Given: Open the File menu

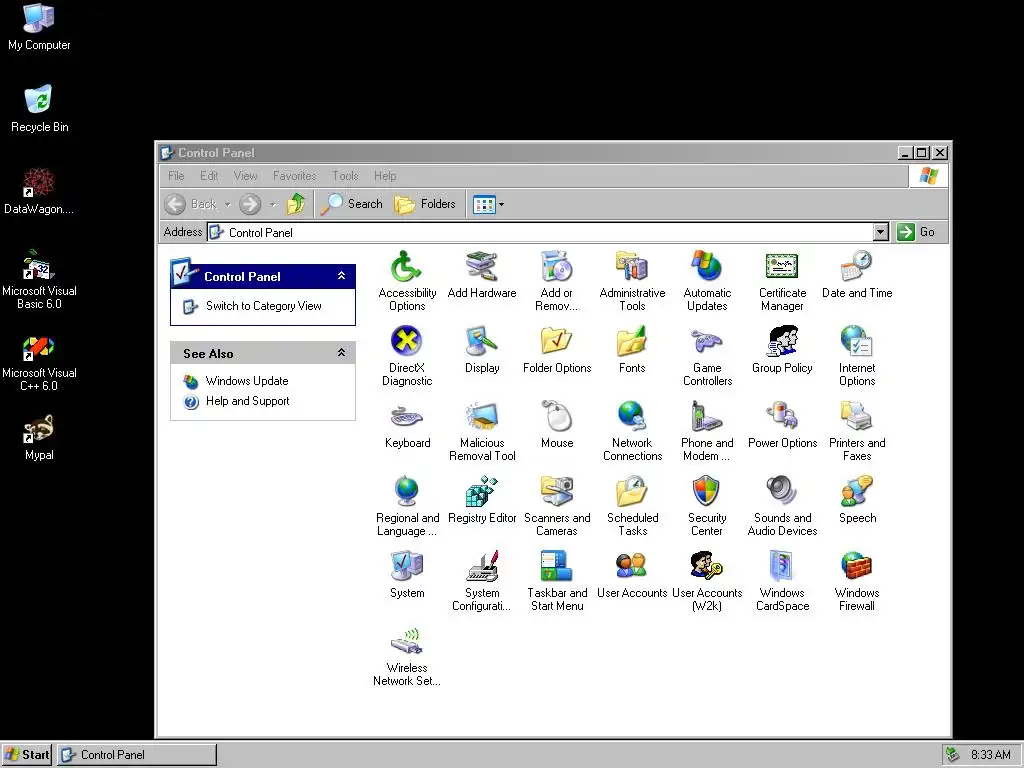Looking at the screenshot, I should (176, 176).
